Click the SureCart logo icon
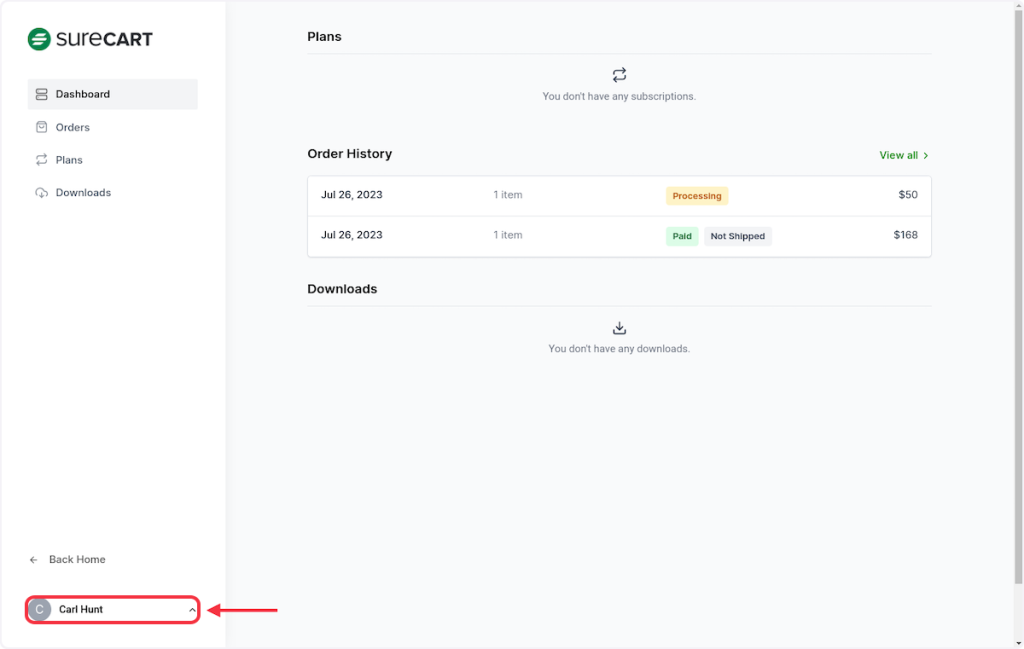This screenshot has height=649, width=1024. [x=39, y=40]
